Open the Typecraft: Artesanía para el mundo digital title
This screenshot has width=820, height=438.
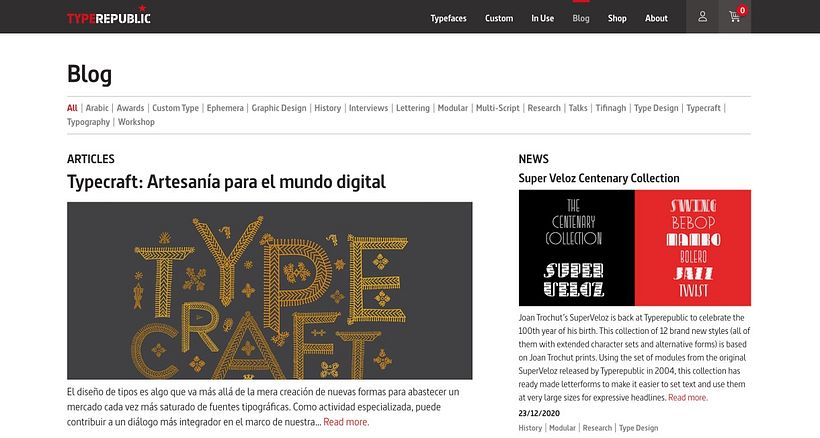point(226,182)
